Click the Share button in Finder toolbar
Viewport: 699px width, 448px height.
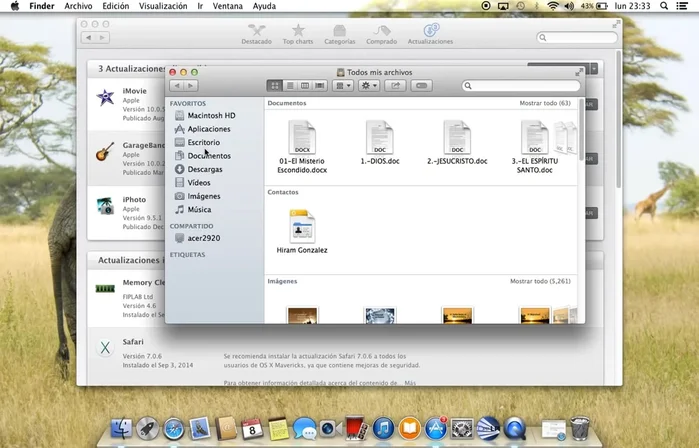pos(394,86)
